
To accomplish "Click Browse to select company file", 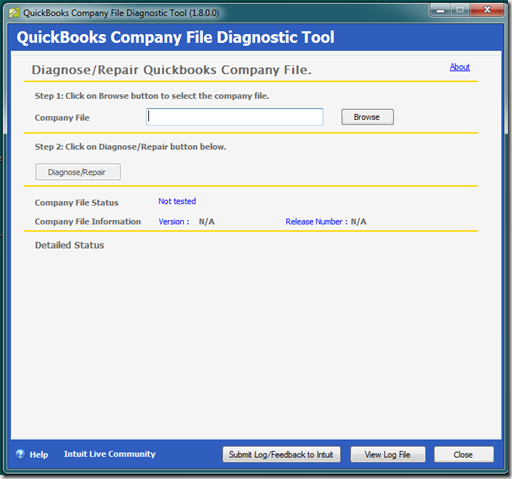I will tap(367, 117).
